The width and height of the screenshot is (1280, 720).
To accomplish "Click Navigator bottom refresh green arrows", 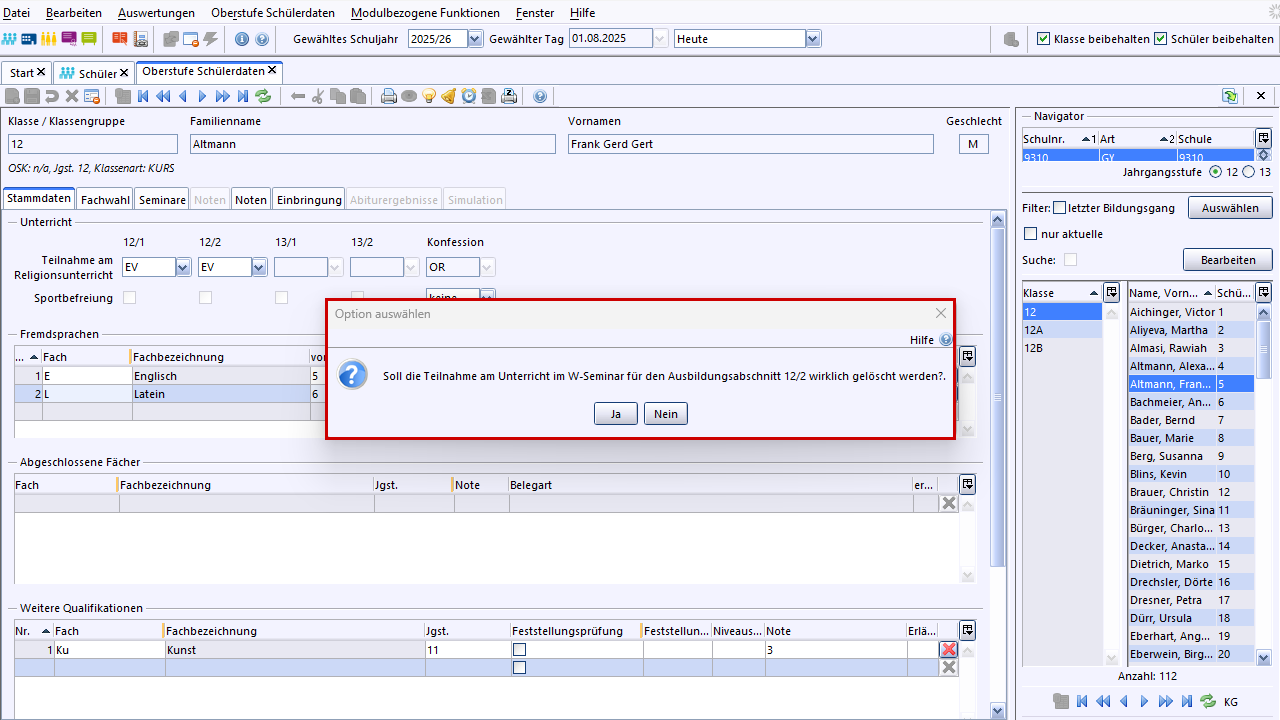I will pos(1208,702).
